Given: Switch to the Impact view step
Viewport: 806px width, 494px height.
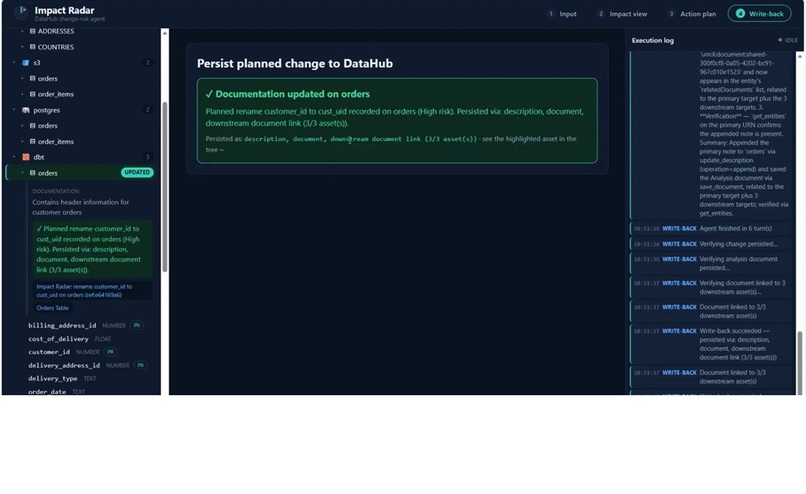Looking at the screenshot, I should coord(622,14).
